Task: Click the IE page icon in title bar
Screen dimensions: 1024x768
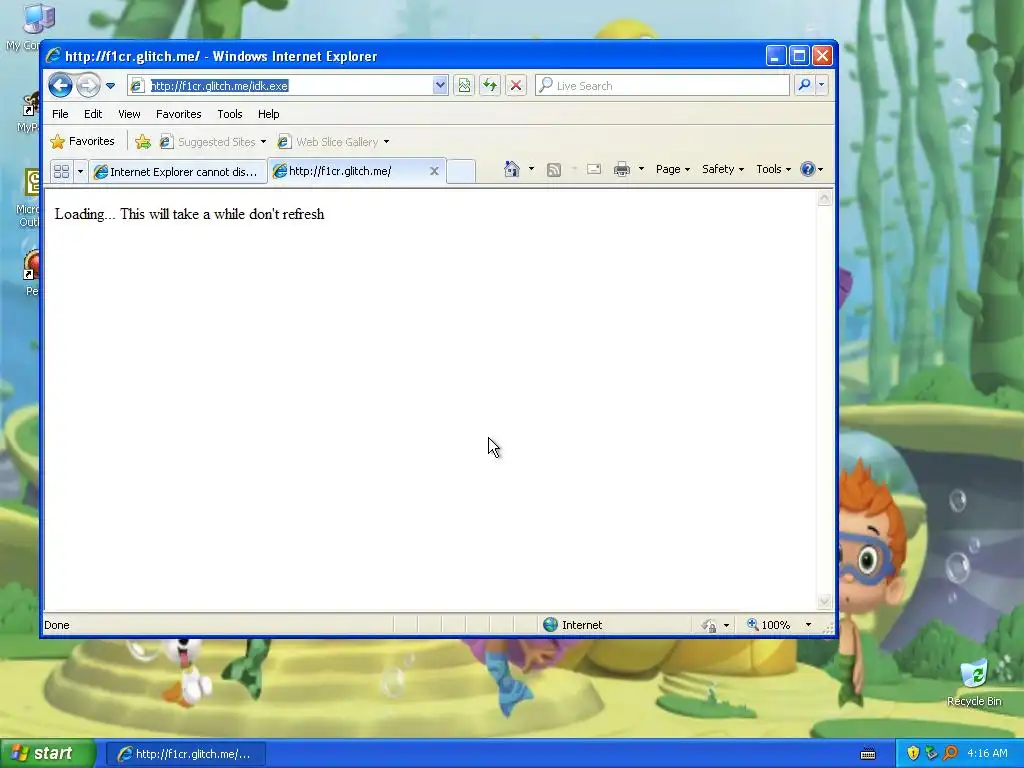Action: click(54, 56)
